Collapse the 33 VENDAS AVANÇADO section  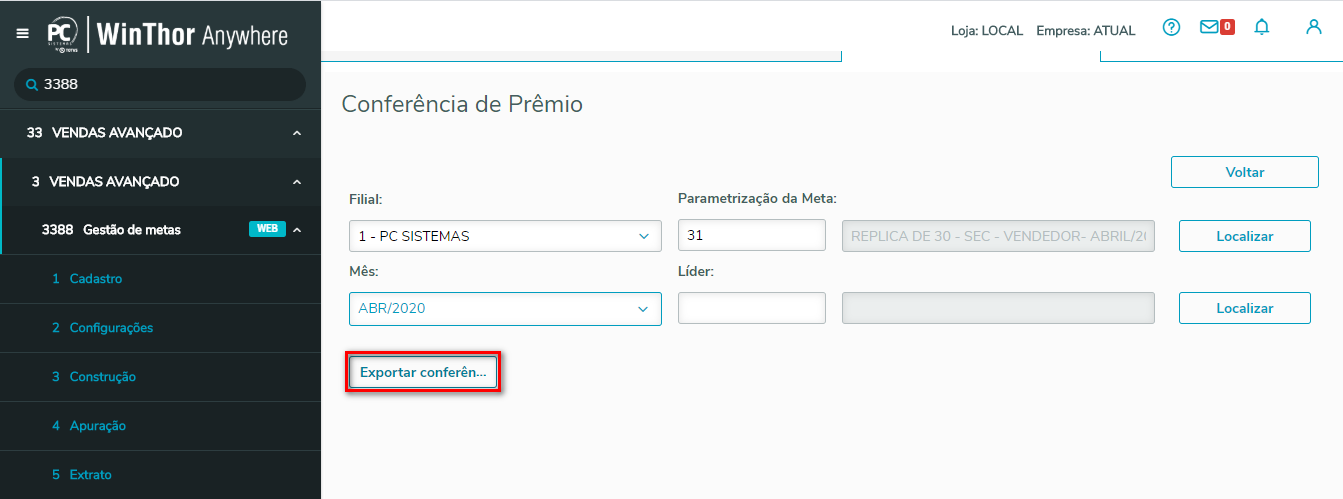(297, 133)
